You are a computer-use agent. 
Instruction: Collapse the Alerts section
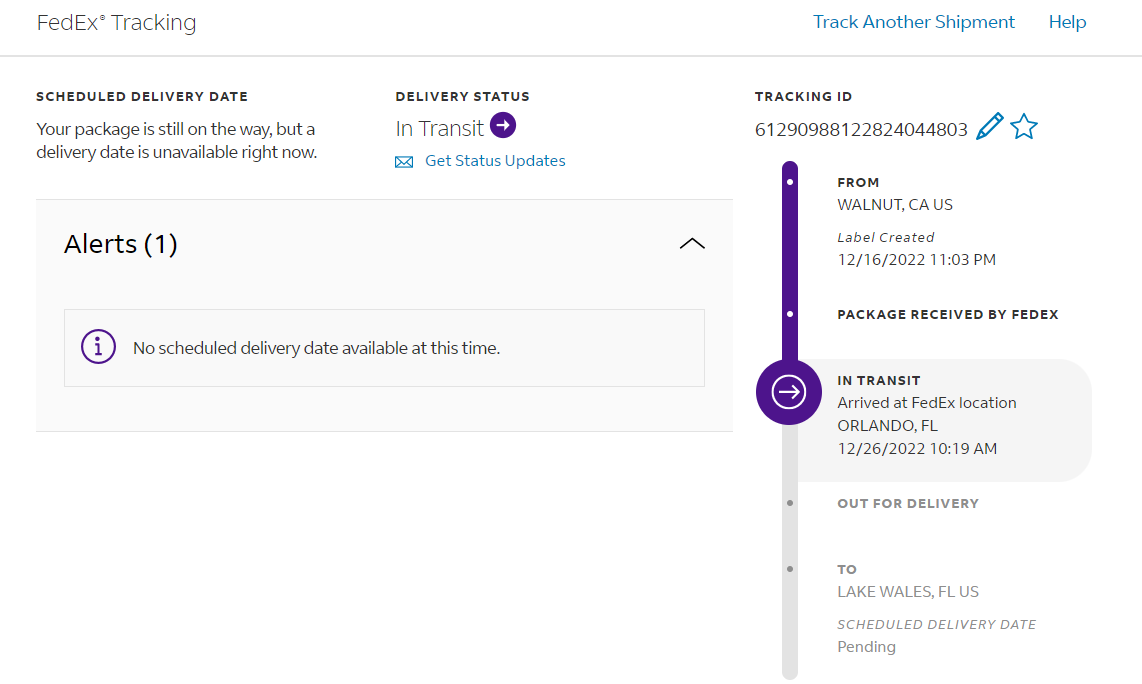(692, 244)
